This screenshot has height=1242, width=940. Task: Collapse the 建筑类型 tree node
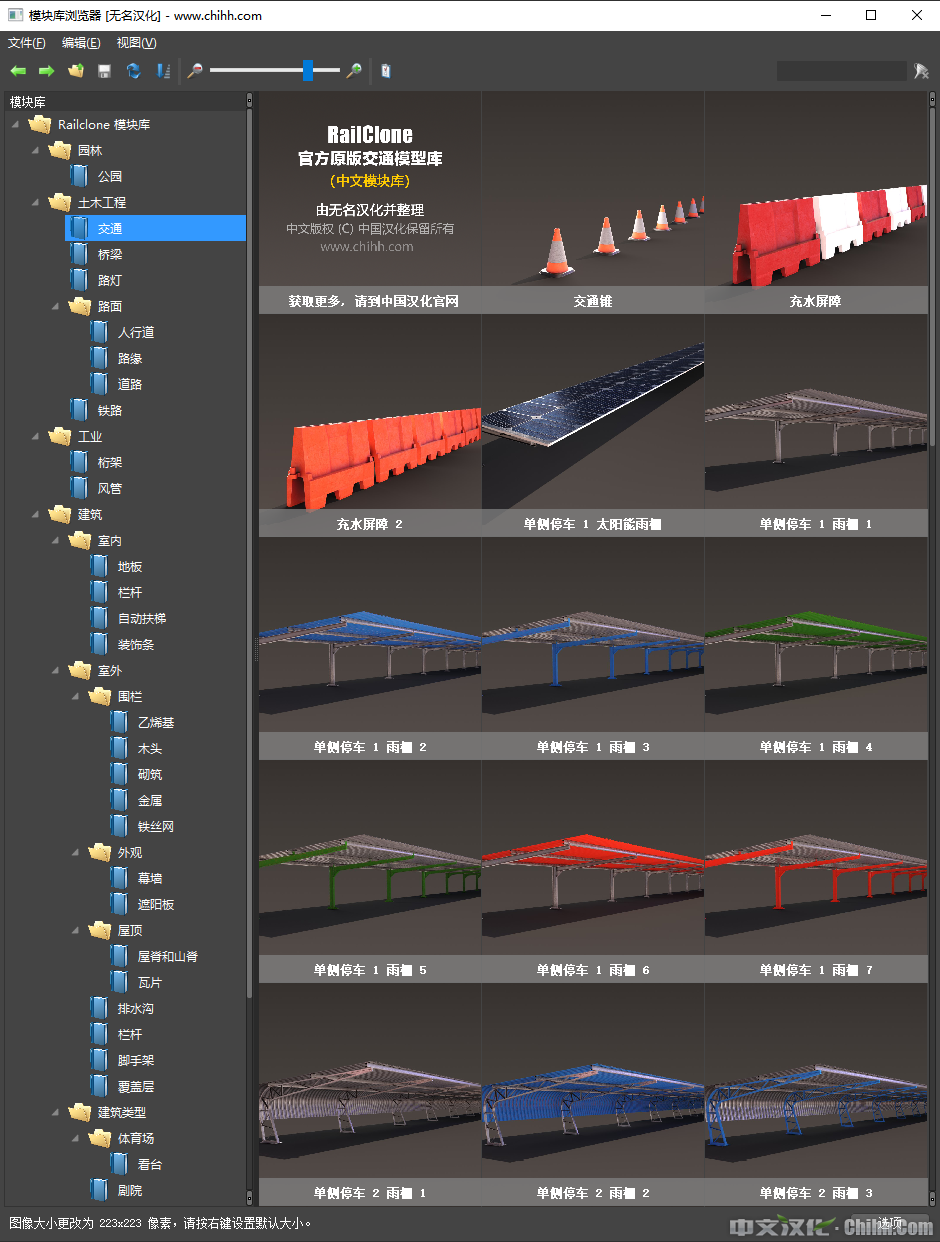(x=56, y=1112)
